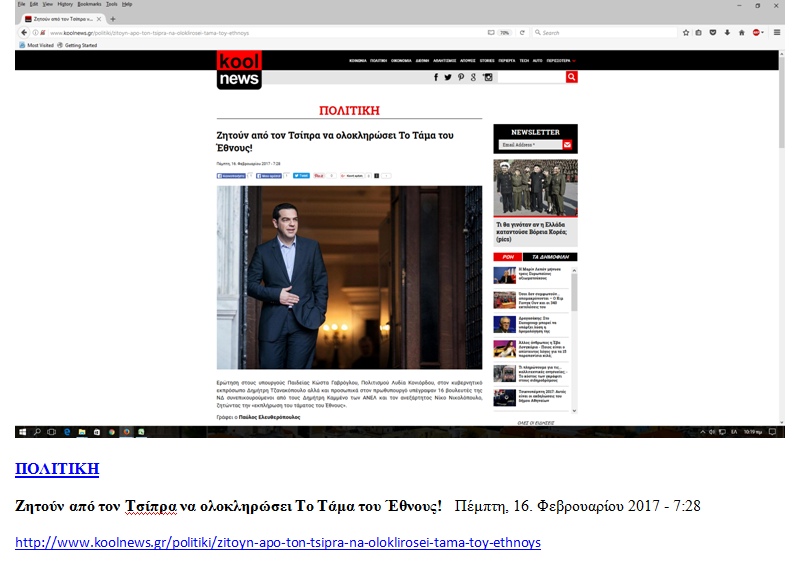Screen dimensions: 798x583
Task: Go to Firefox home page icon
Action: point(741,33)
